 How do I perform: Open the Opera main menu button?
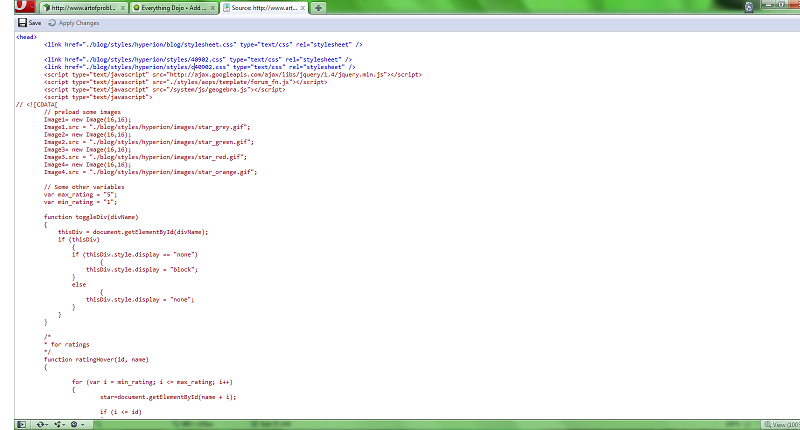(x=24, y=6)
